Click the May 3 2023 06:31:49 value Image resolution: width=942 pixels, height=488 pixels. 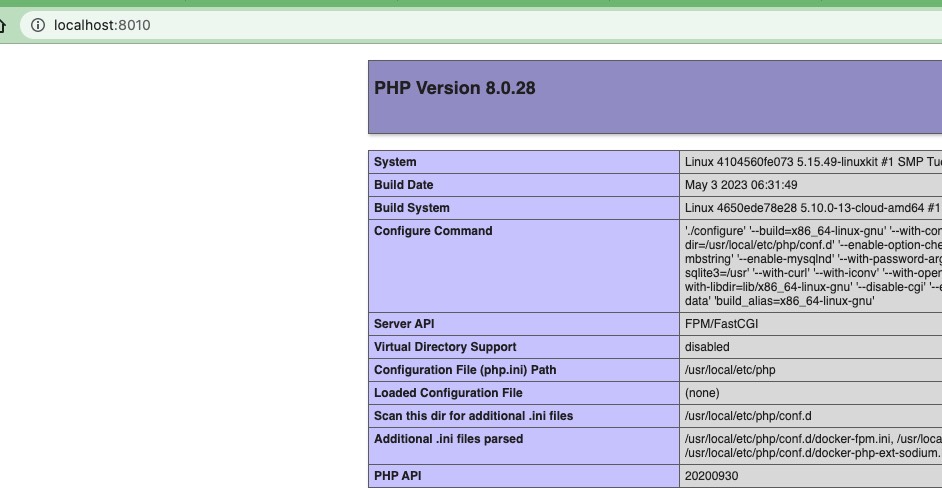coord(741,185)
